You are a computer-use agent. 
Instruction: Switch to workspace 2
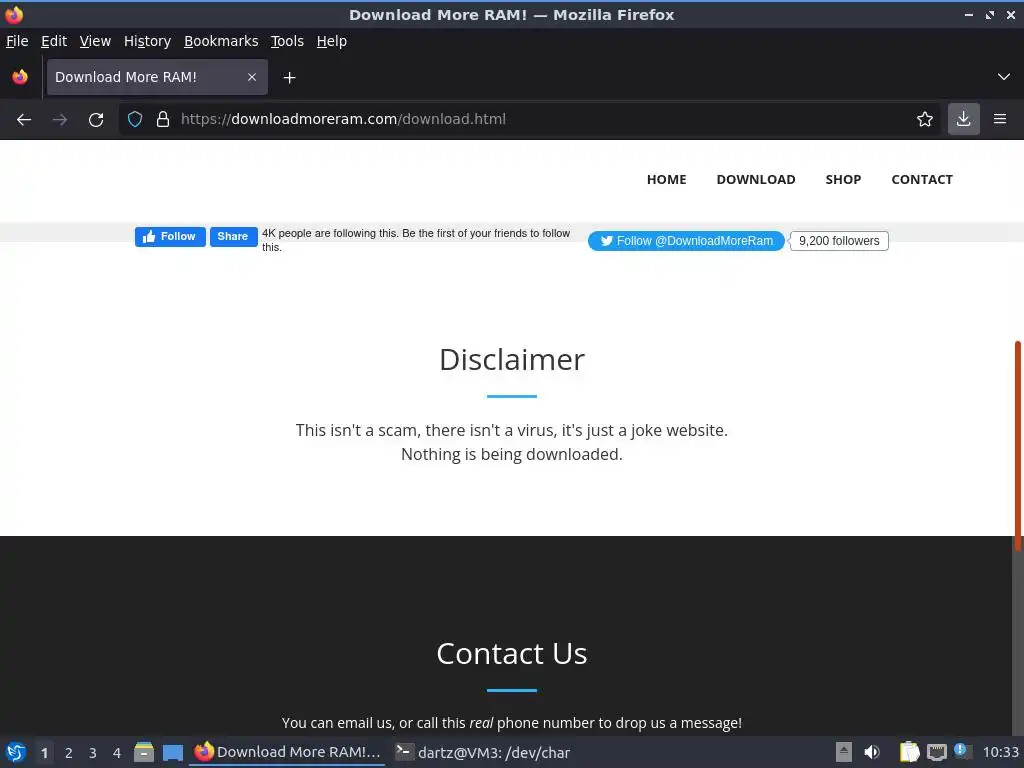click(69, 753)
